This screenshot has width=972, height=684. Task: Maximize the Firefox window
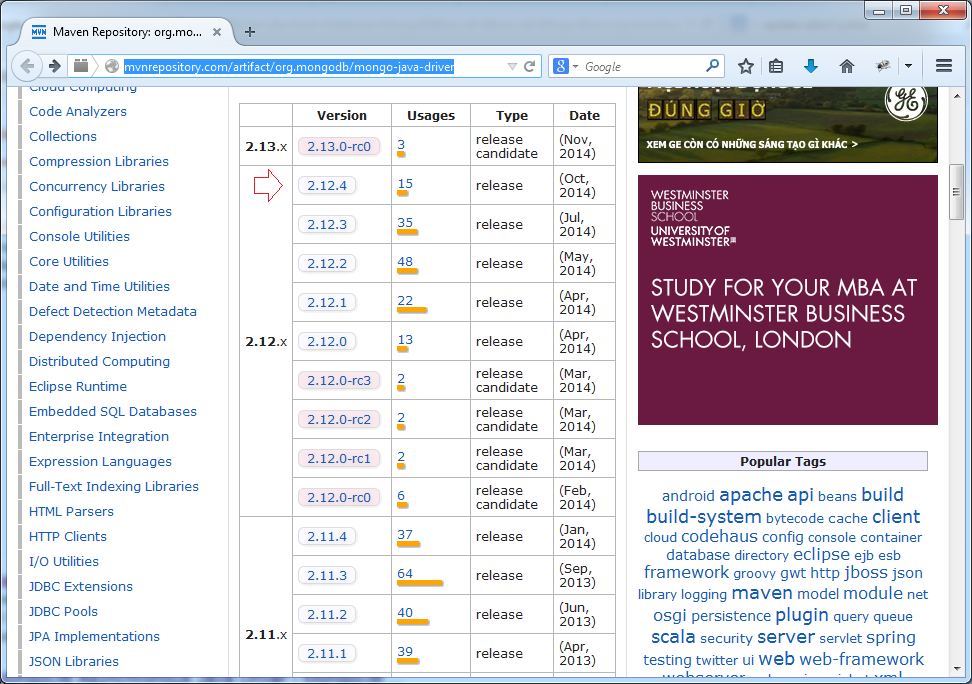coord(906,10)
